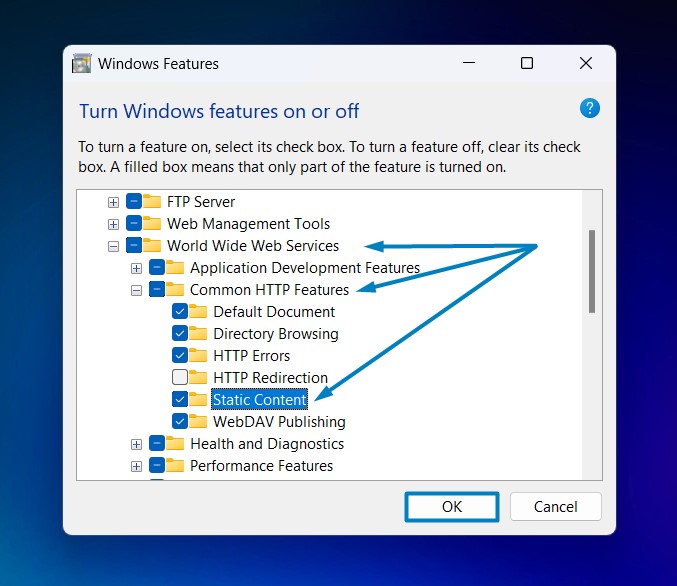Toggle the Application Development Features checkbox
This screenshot has height=586, width=677.
pos(157,267)
